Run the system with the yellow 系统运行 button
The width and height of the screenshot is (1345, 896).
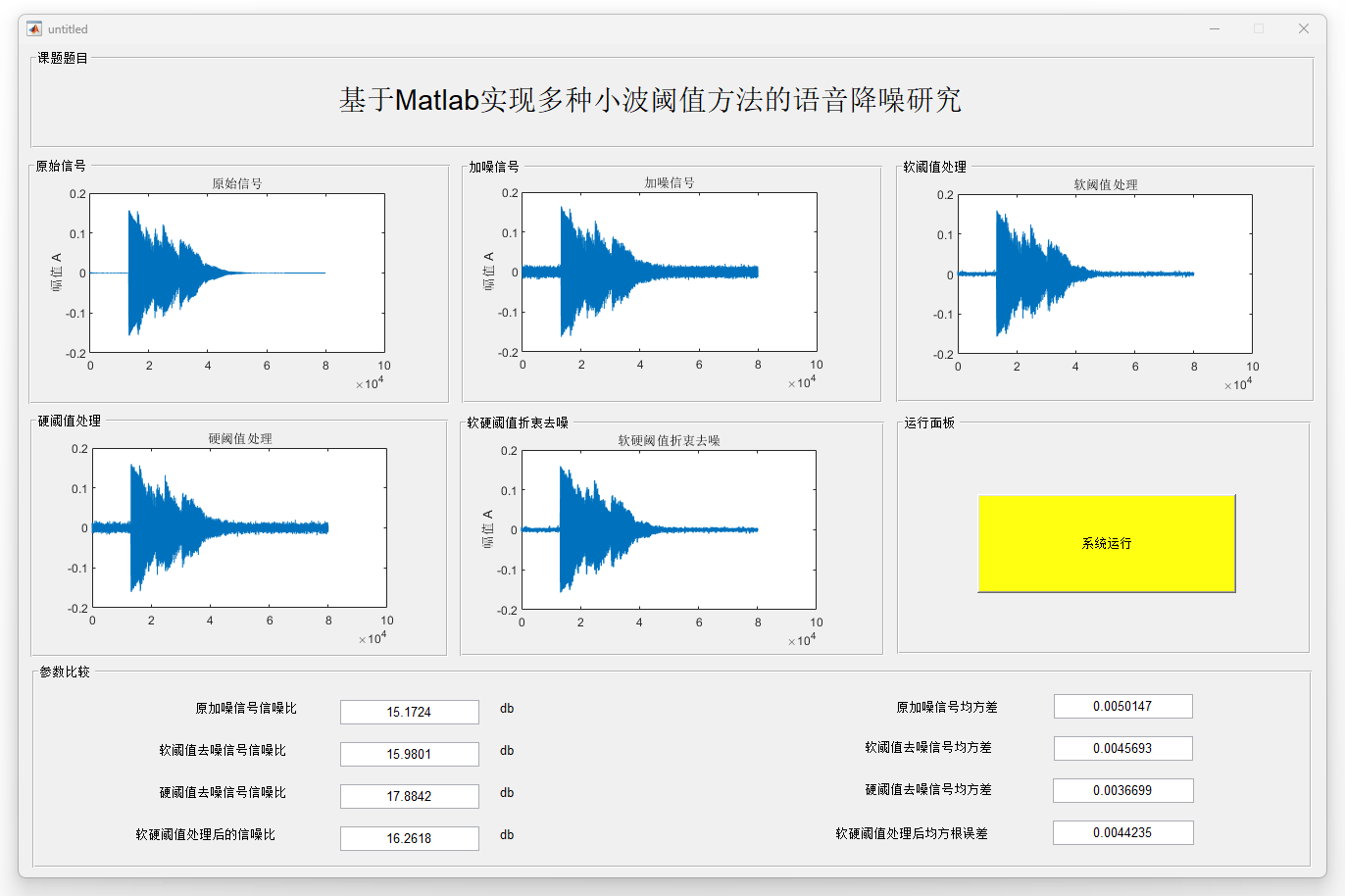tap(1107, 543)
